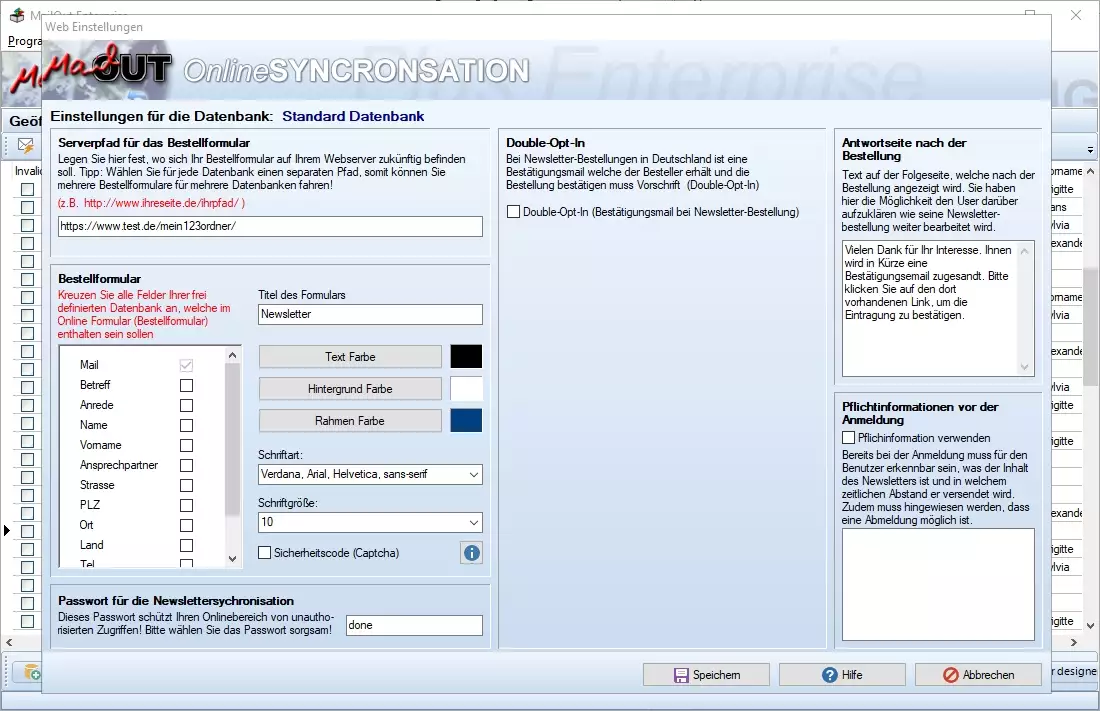The height and width of the screenshot is (711, 1100).
Task: Click the blue Rahmen Farbe color swatch
Action: [x=466, y=421]
